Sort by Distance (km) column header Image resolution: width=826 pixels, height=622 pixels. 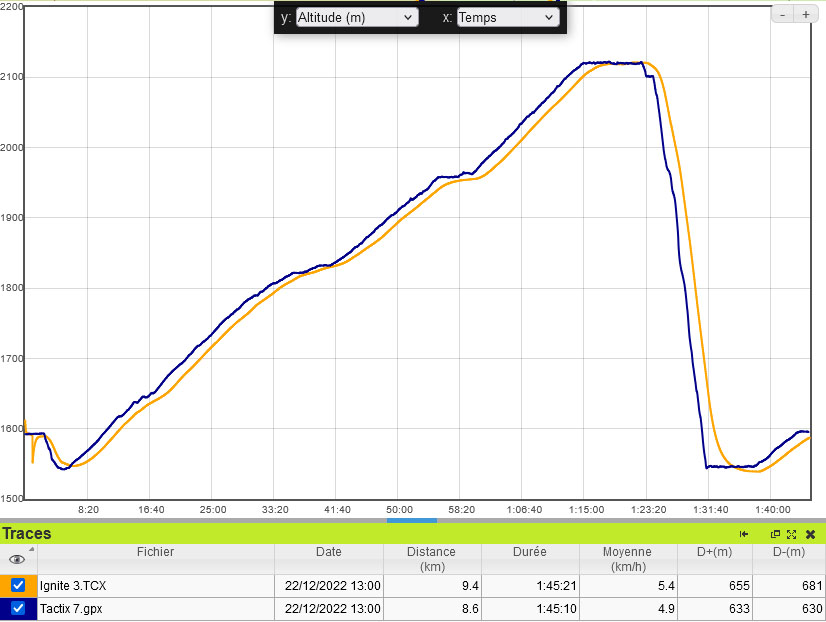(x=431, y=559)
